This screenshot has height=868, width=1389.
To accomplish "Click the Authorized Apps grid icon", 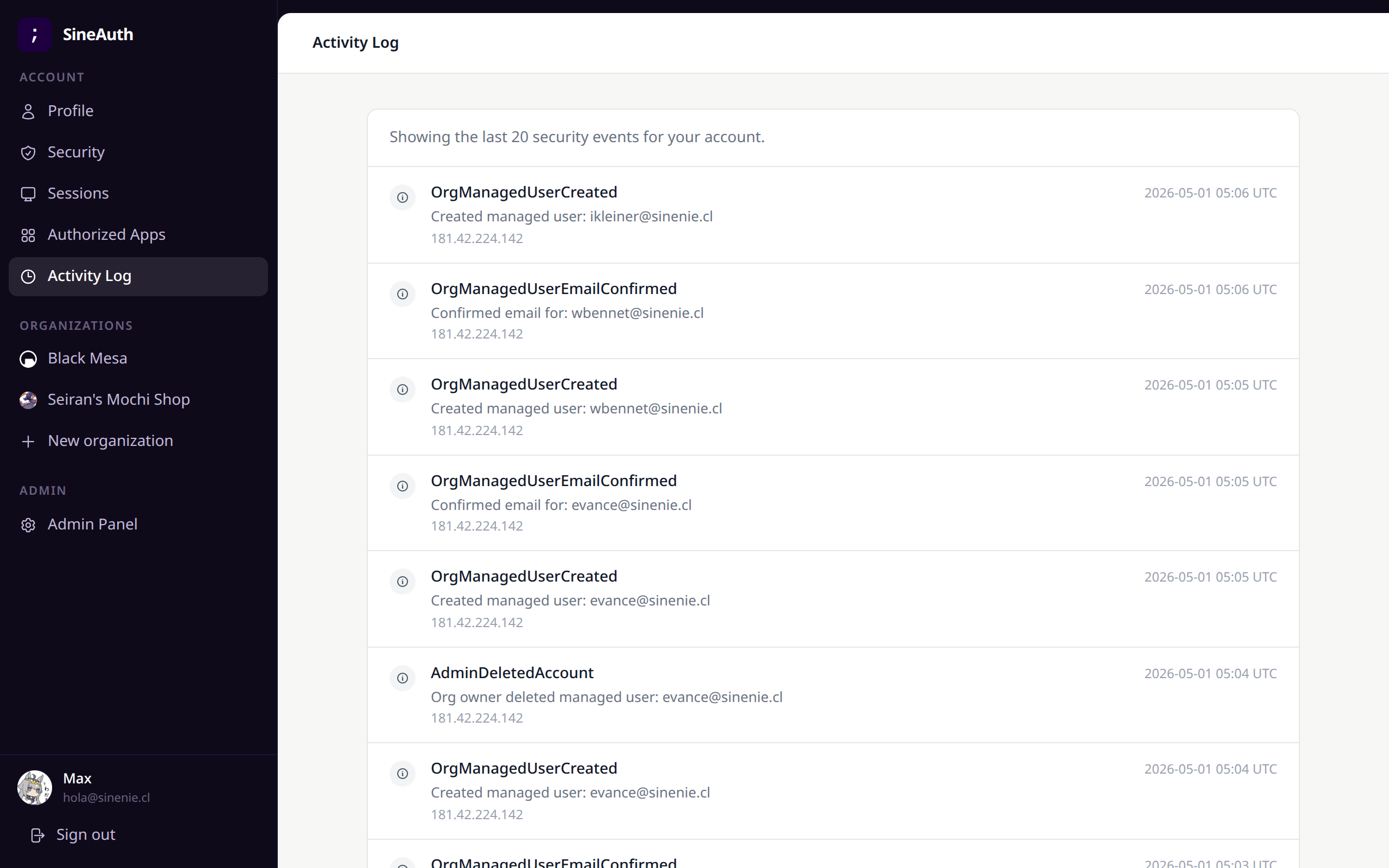I will (x=28, y=235).
